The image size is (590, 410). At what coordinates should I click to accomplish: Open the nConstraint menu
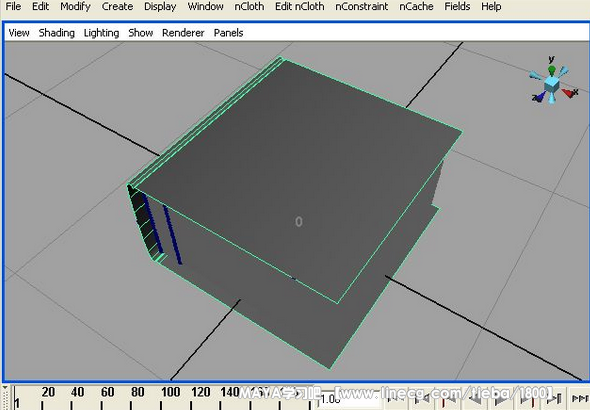(x=362, y=6)
